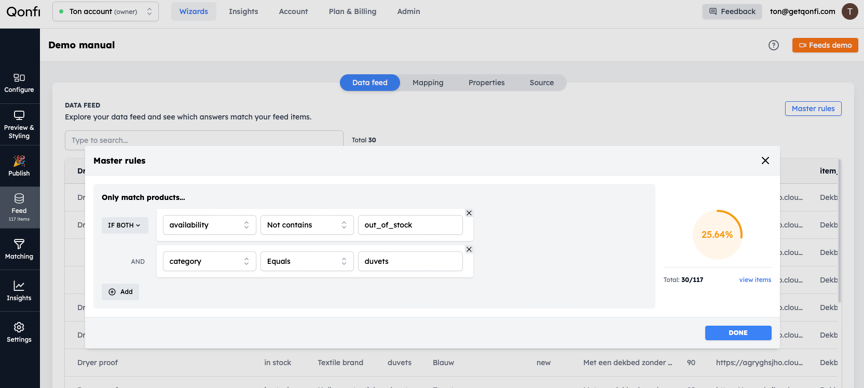This screenshot has width=864, height=388.
Task: Open the Admin menu item
Action: click(409, 11)
